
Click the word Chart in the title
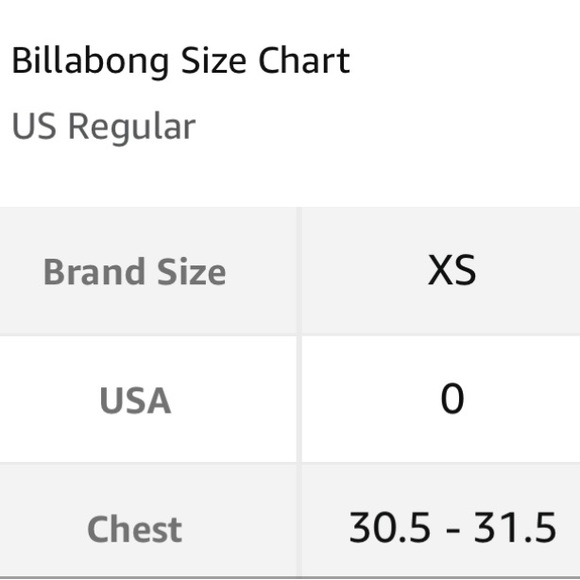coord(304,61)
